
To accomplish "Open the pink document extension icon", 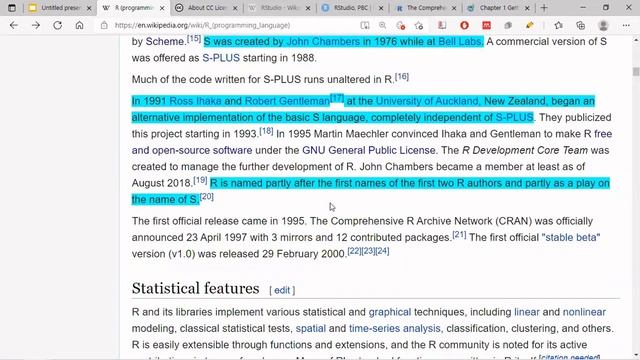I will [442, 25].
